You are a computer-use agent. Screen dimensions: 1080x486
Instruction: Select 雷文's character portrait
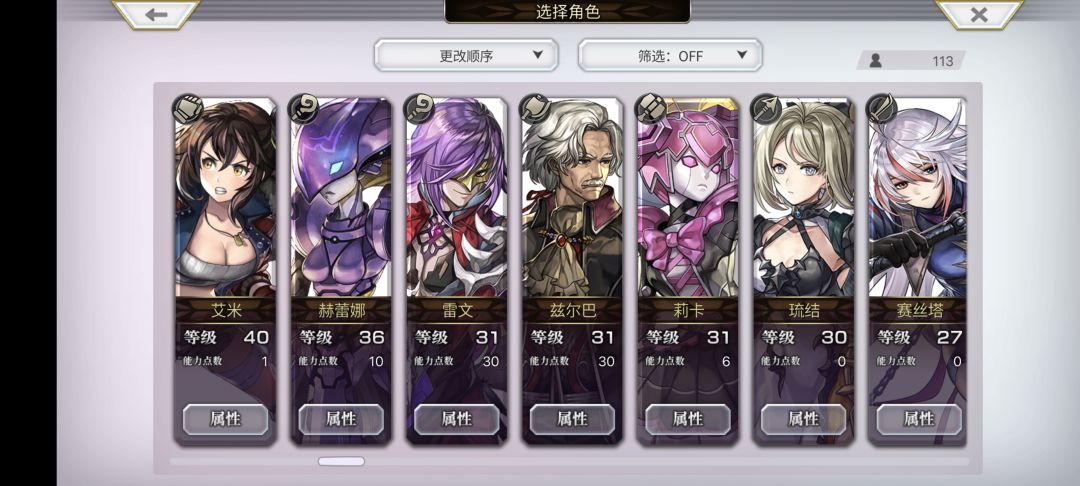[457, 197]
